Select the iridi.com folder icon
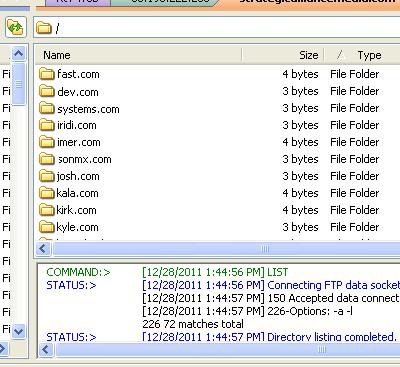This screenshot has width=400, height=367. [47, 125]
